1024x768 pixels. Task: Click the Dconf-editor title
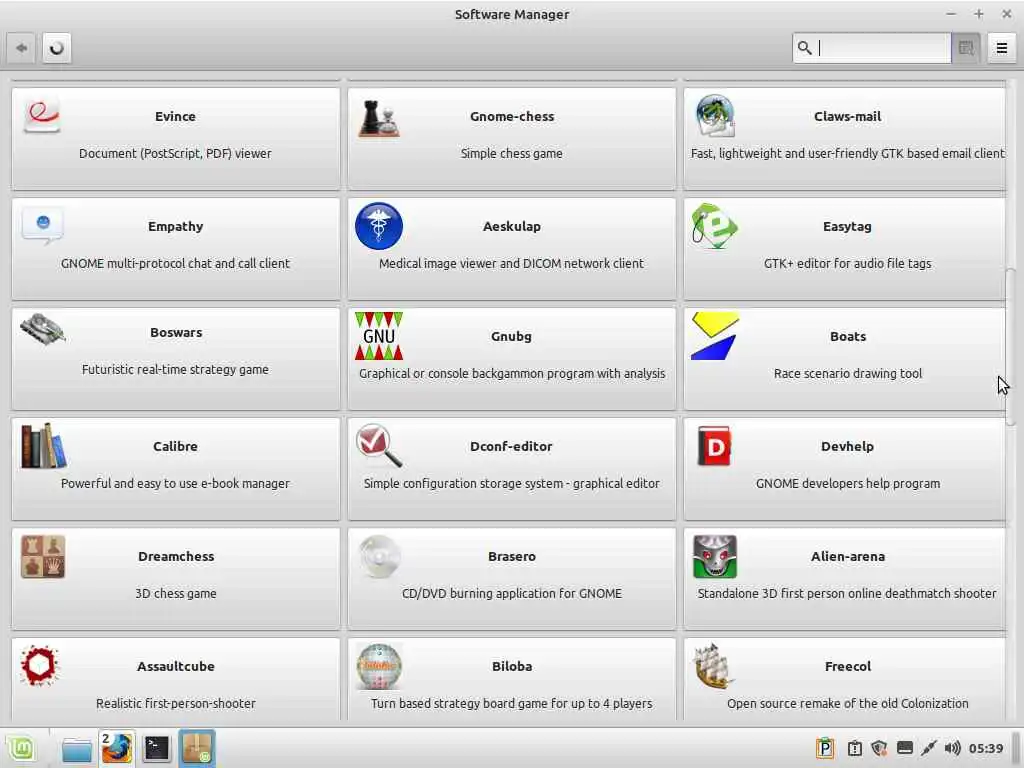click(511, 446)
